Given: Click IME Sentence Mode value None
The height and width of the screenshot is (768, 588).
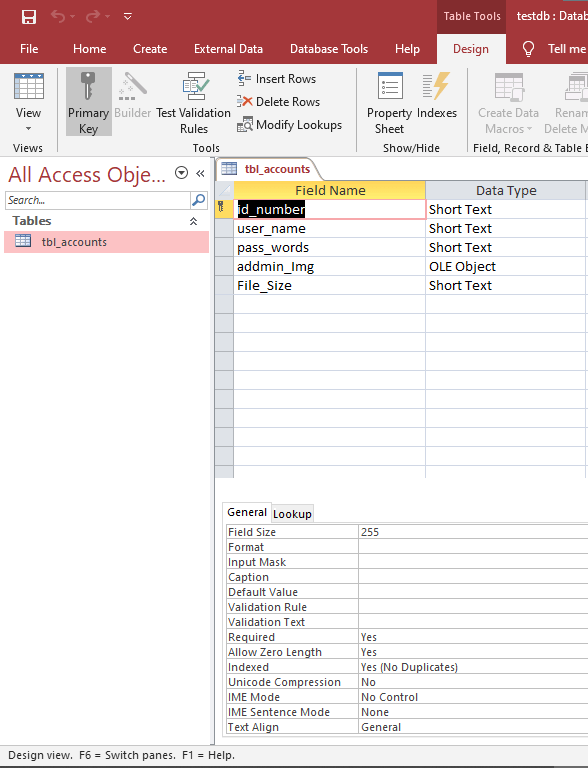Looking at the screenshot, I should (x=473, y=712).
